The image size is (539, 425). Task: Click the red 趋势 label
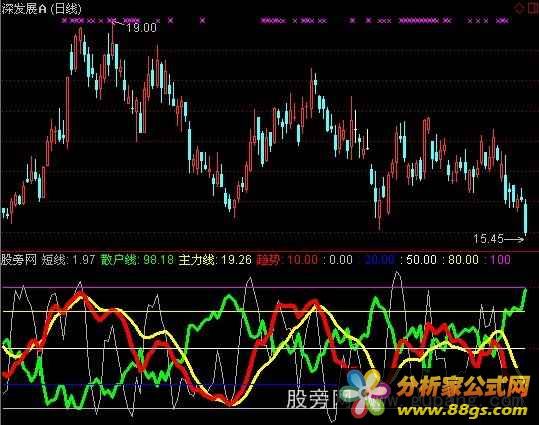tap(268, 260)
